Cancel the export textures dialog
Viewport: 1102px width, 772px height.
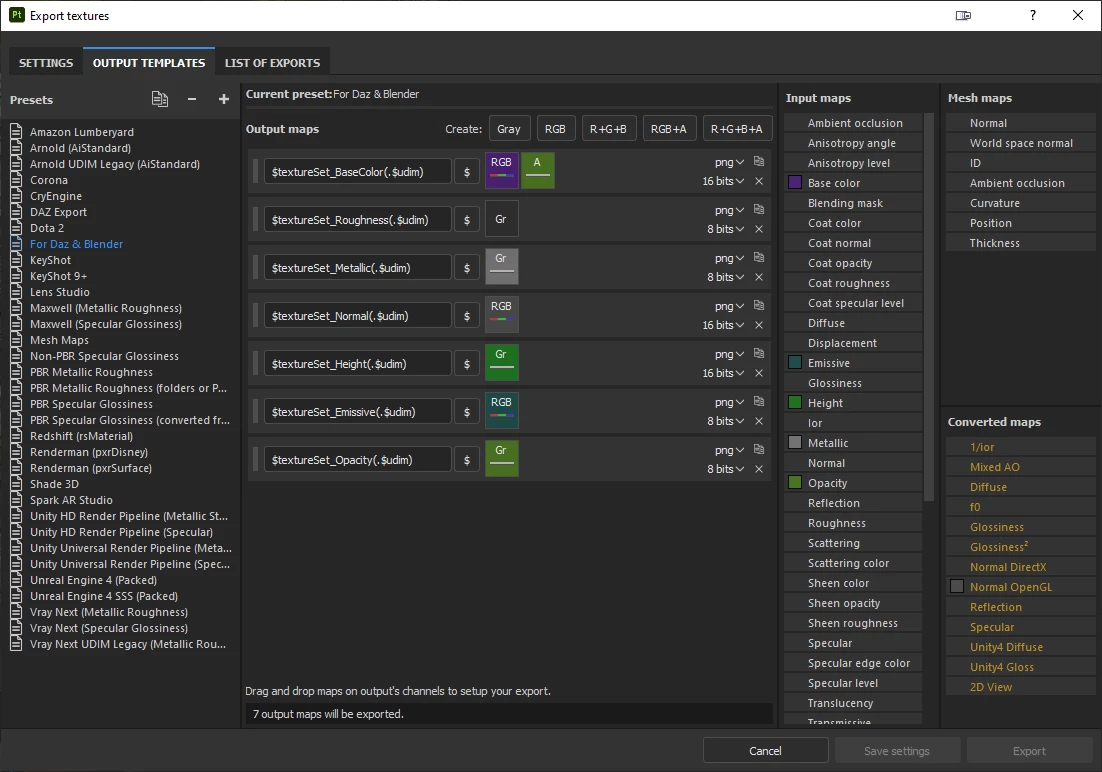pos(765,751)
